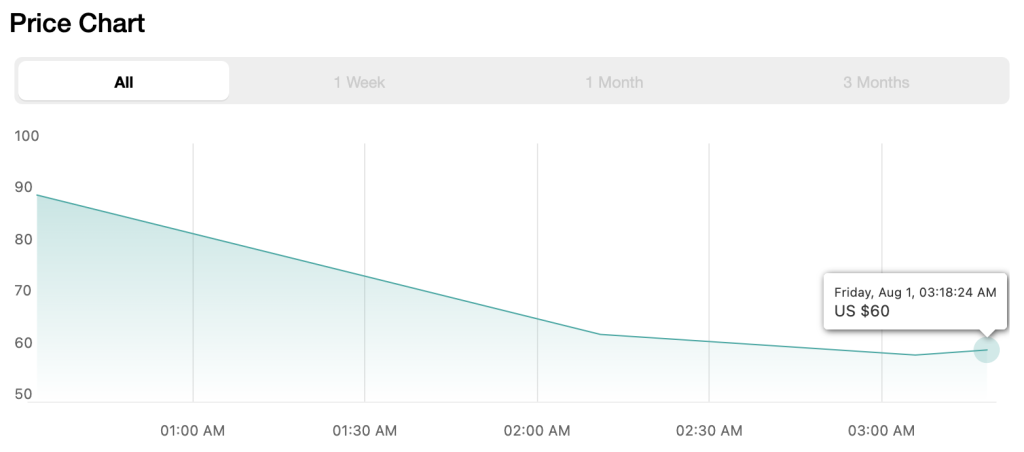This screenshot has height=452, width=1024.
Task: Switch to the 1 Month tab
Action: [x=614, y=82]
